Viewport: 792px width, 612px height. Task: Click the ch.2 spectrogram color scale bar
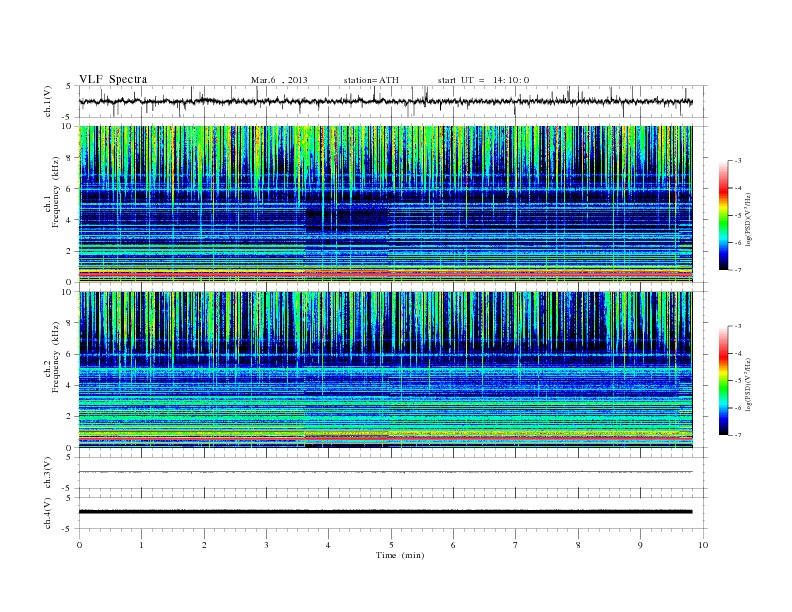(723, 380)
